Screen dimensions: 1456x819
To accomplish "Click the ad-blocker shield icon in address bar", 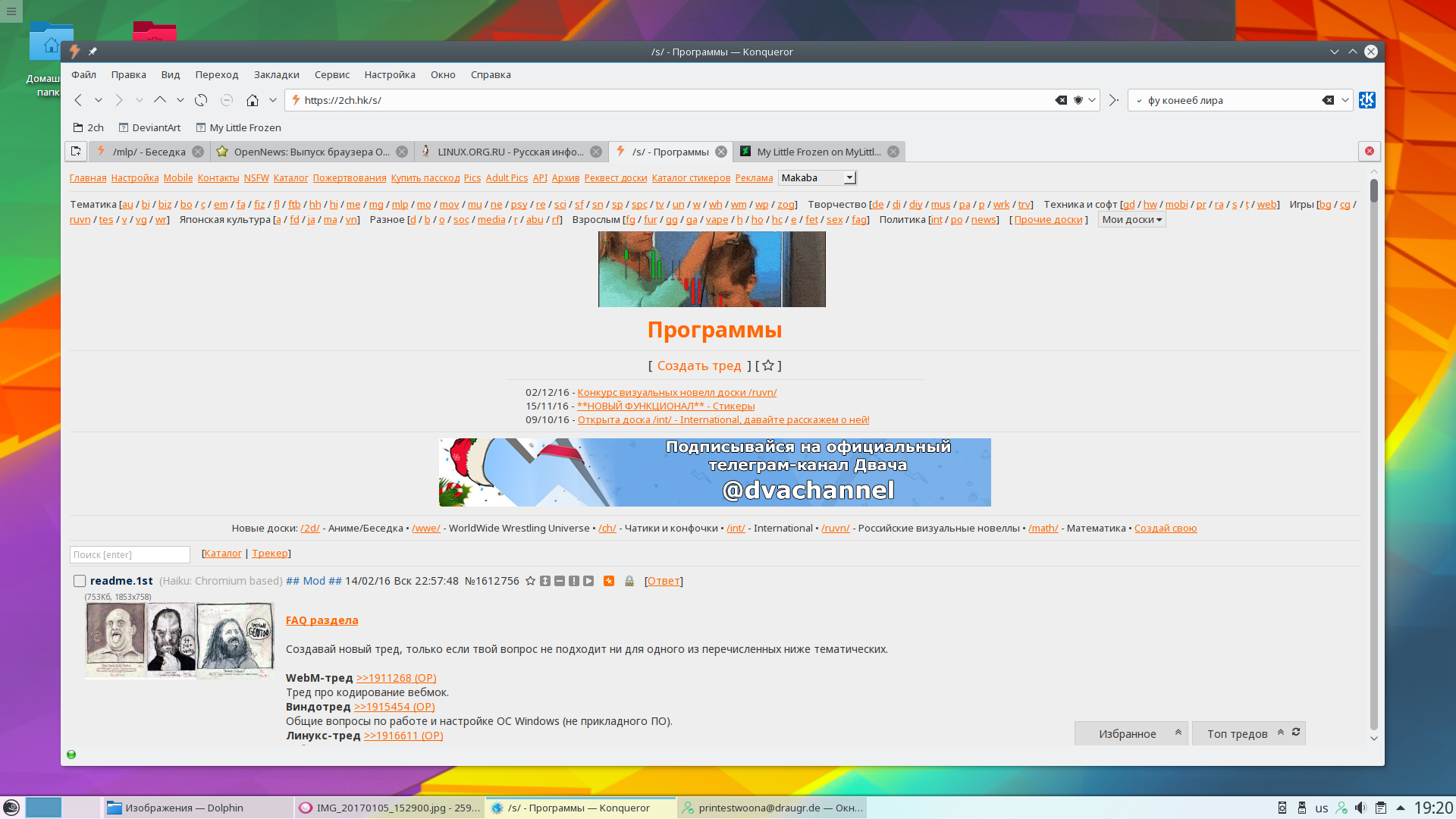I will (1078, 100).
